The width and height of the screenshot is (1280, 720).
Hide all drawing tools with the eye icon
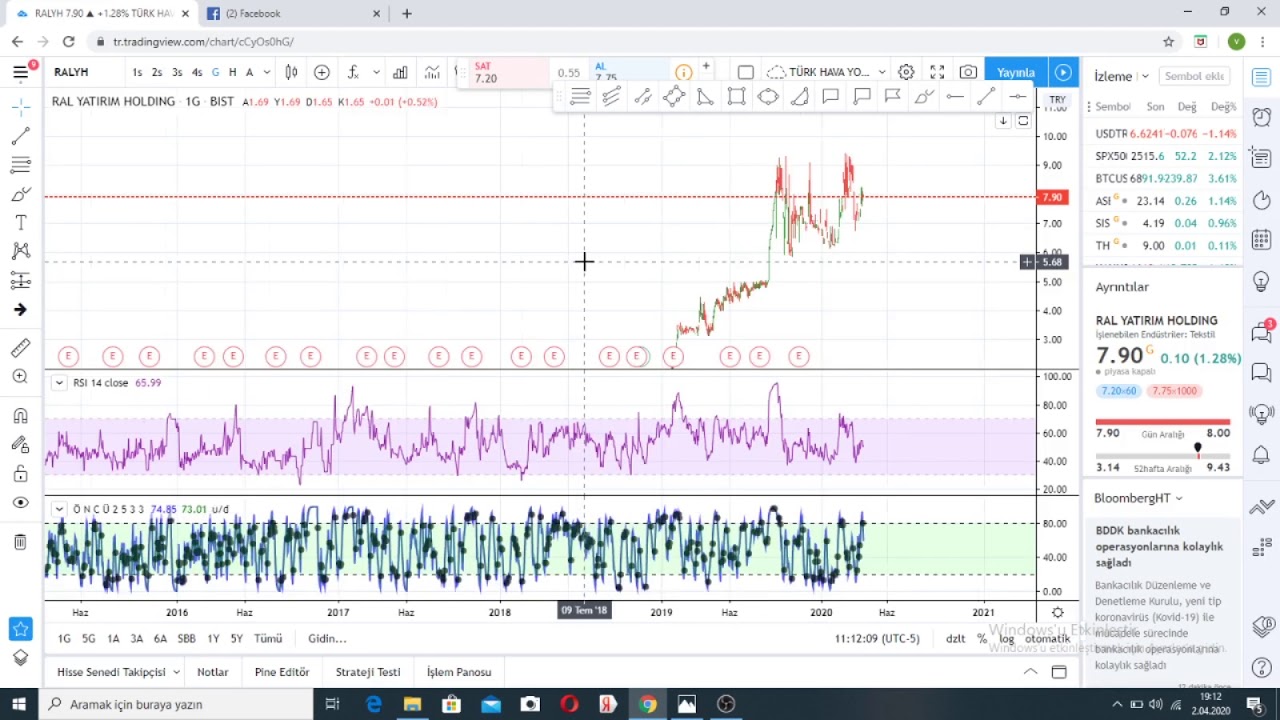coord(20,502)
